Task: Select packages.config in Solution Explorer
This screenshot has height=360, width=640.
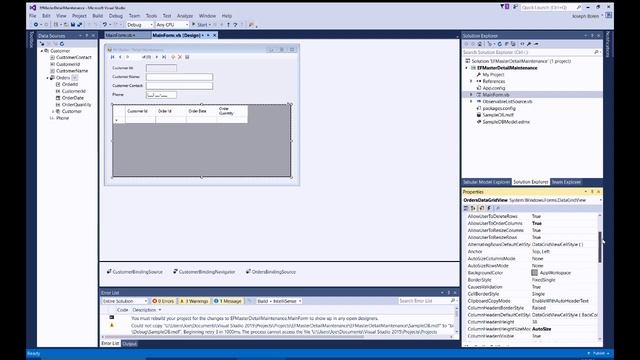Action: click(x=499, y=109)
